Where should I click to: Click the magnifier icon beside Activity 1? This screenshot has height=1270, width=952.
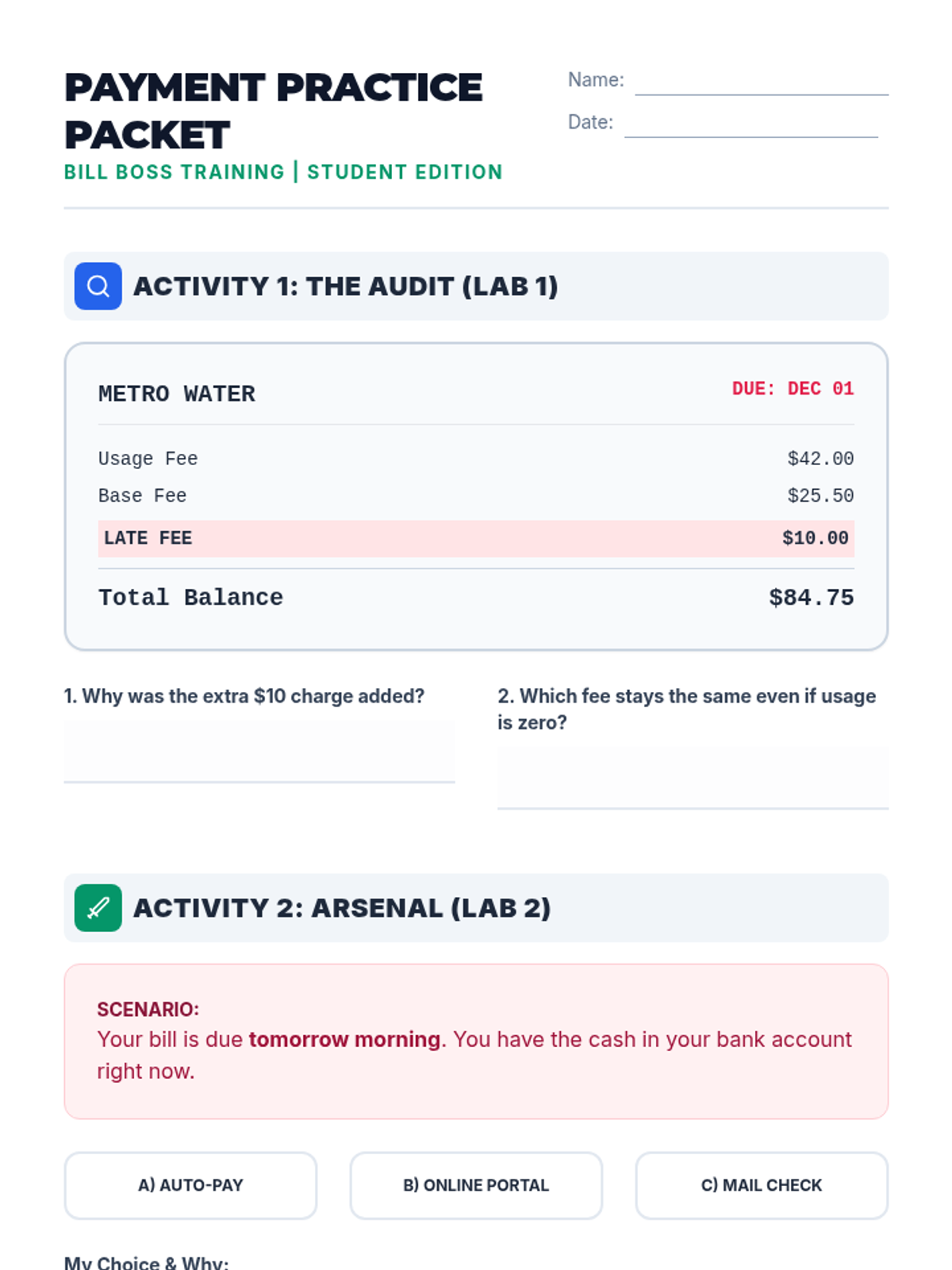[98, 286]
